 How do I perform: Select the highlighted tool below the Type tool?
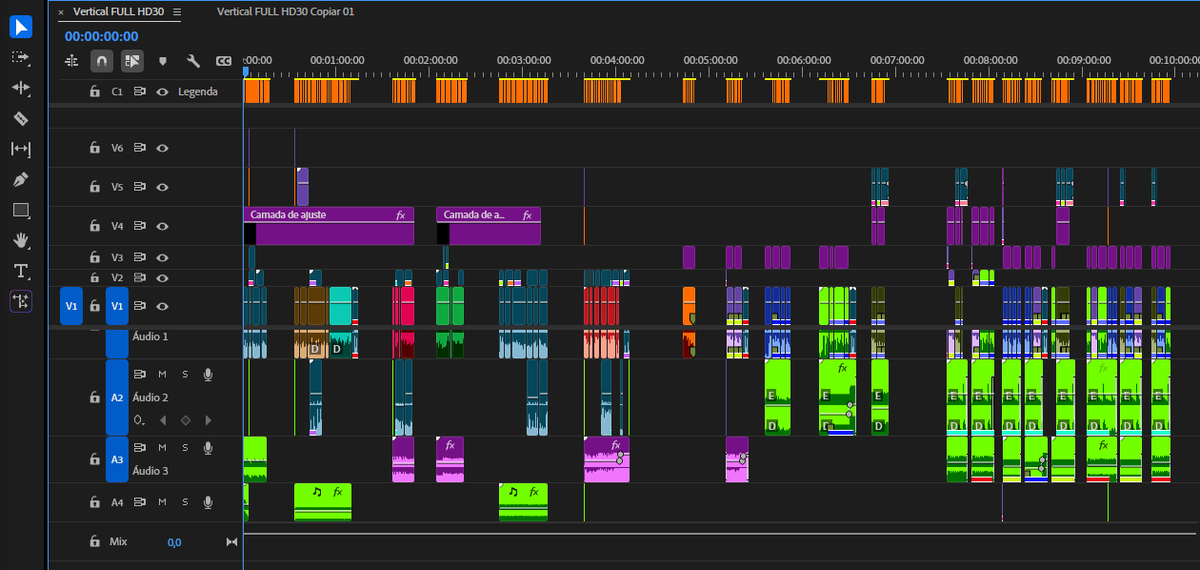coord(21,301)
